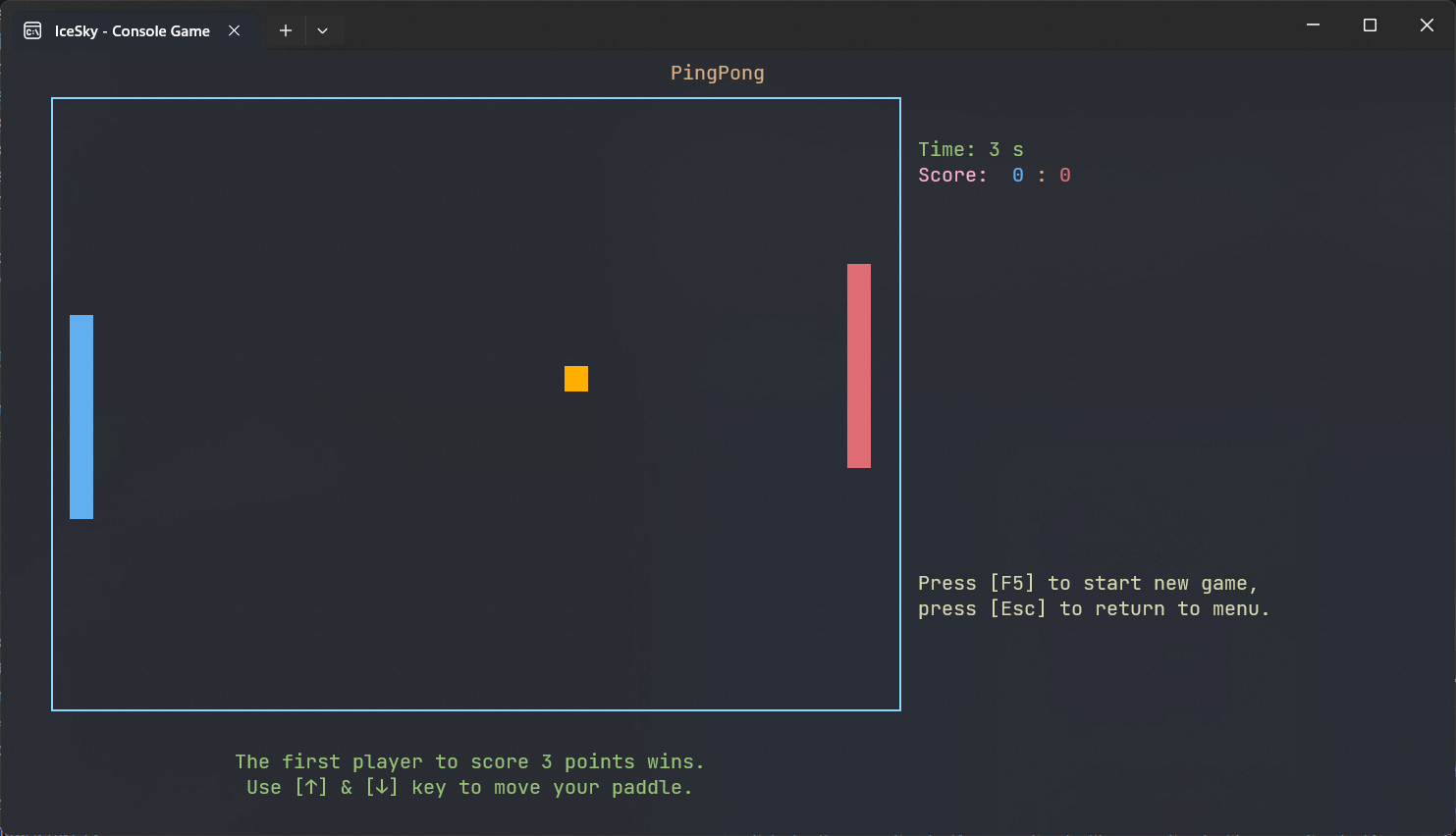Image resolution: width=1456 pixels, height=836 pixels.
Task: Click the console icon on the tab
Action: coord(32,30)
